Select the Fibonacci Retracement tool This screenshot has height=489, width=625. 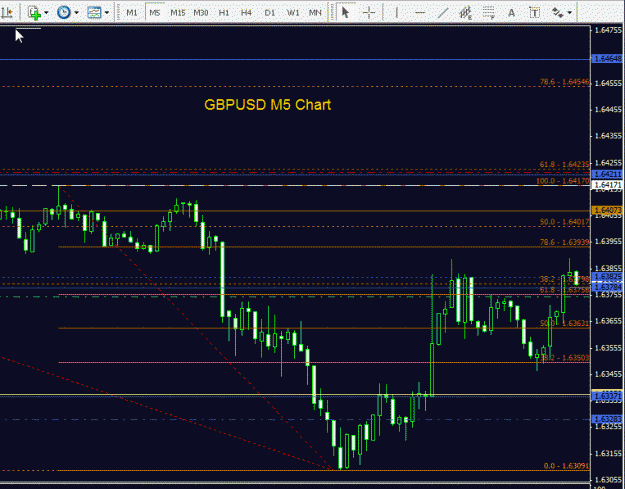point(489,13)
